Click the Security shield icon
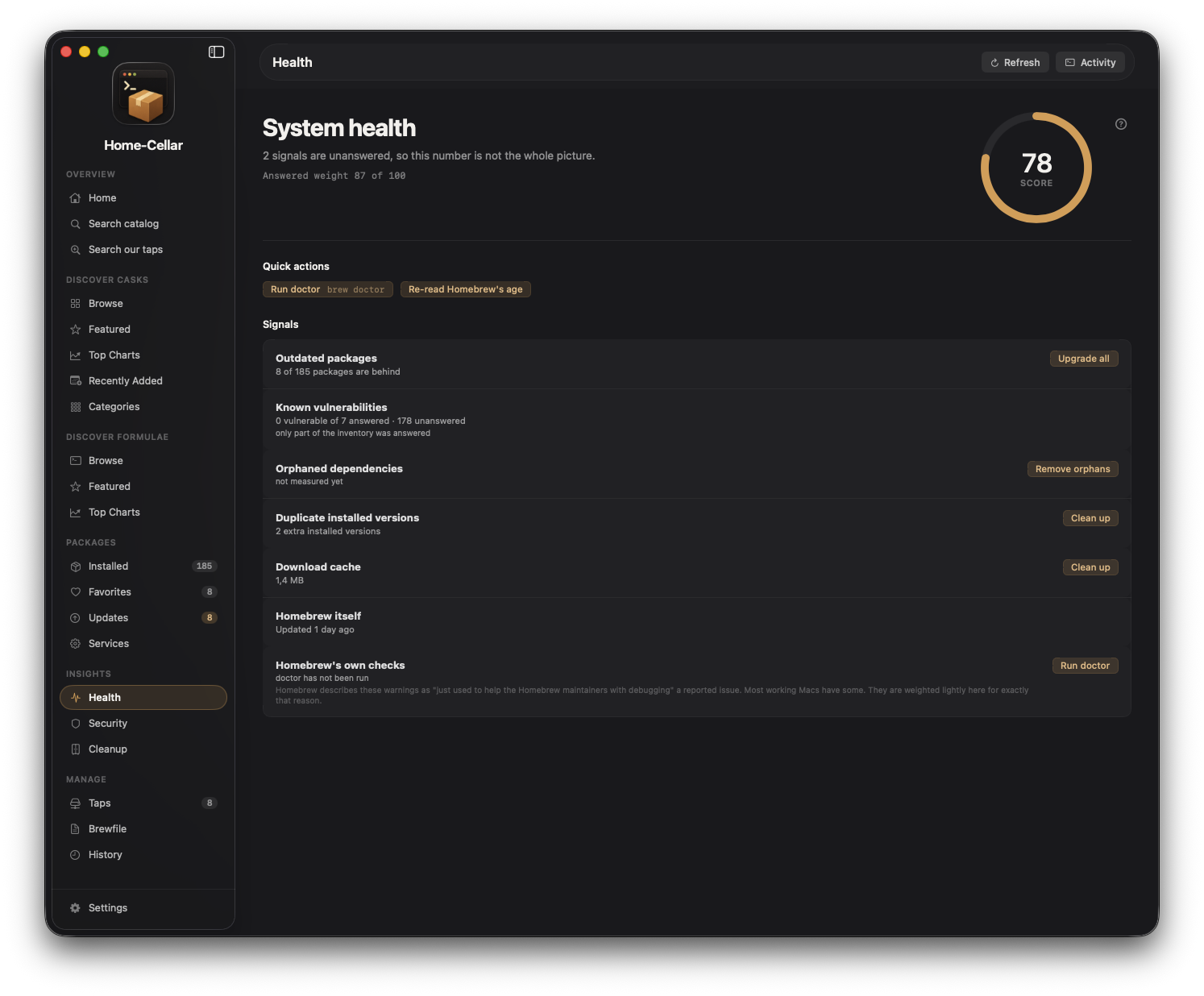This screenshot has width=1204, height=996. tap(75, 724)
